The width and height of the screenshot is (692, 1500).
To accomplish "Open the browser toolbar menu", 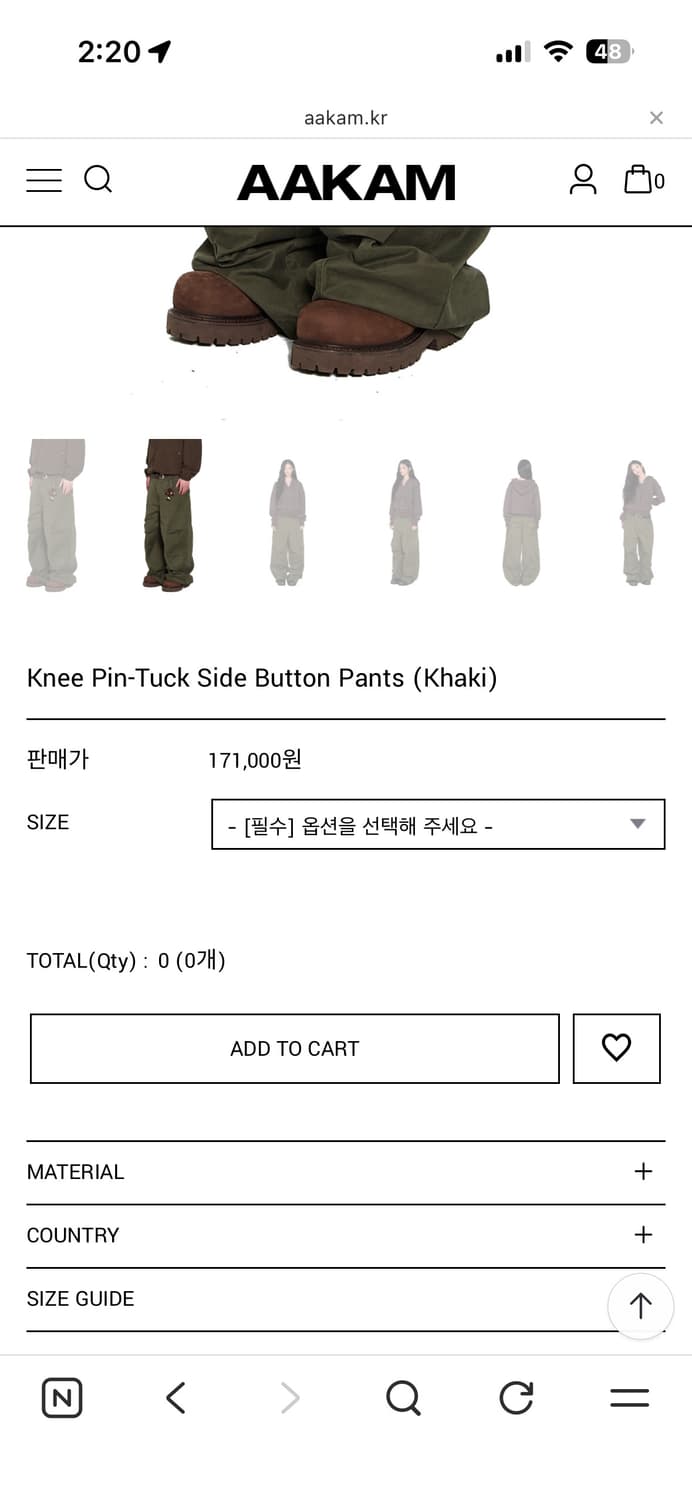I will (628, 1397).
